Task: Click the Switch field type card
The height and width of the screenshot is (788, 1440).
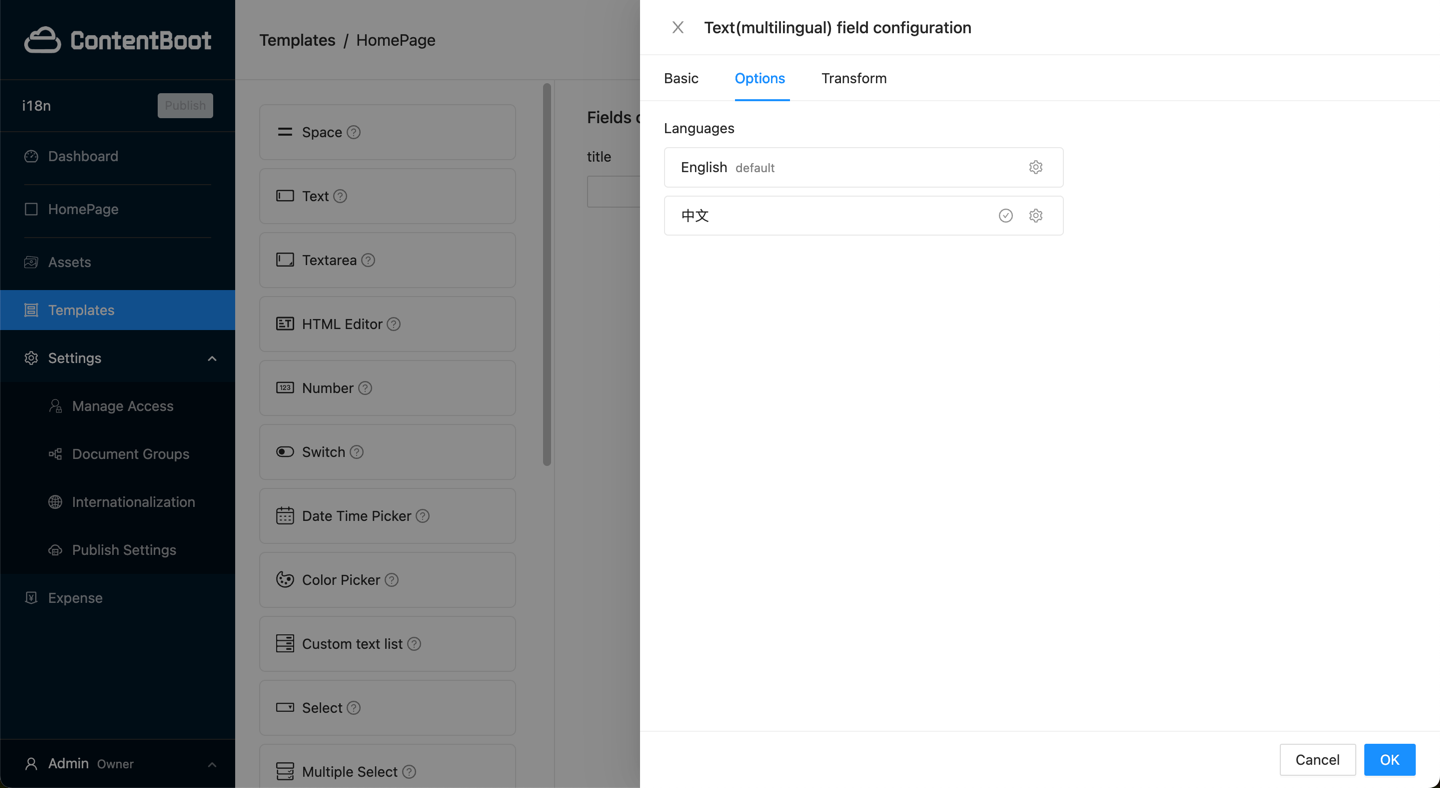Action: [387, 452]
